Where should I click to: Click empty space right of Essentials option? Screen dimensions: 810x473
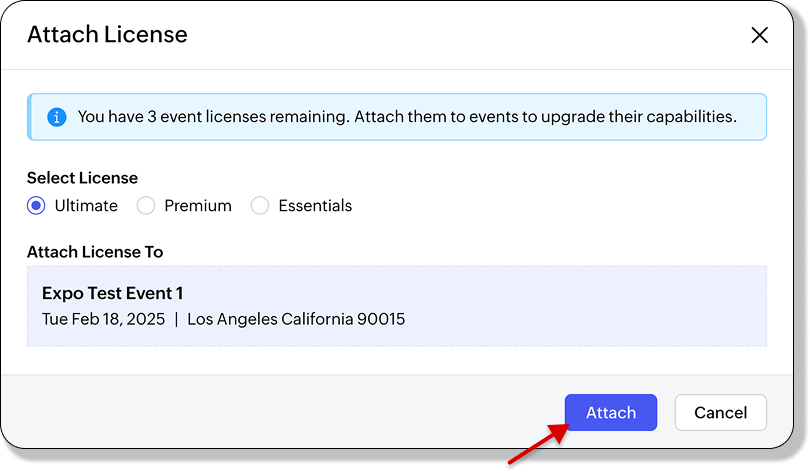[x=550, y=206]
